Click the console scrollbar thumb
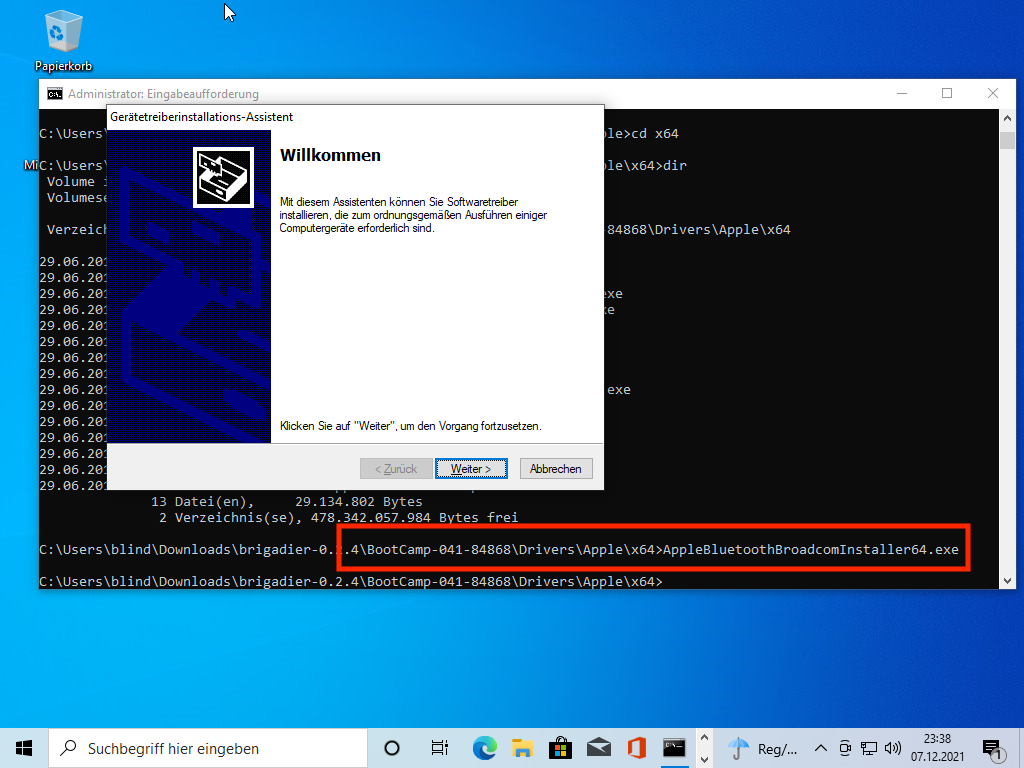This screenshot has height=768, width=1024. click(1007, 140)
